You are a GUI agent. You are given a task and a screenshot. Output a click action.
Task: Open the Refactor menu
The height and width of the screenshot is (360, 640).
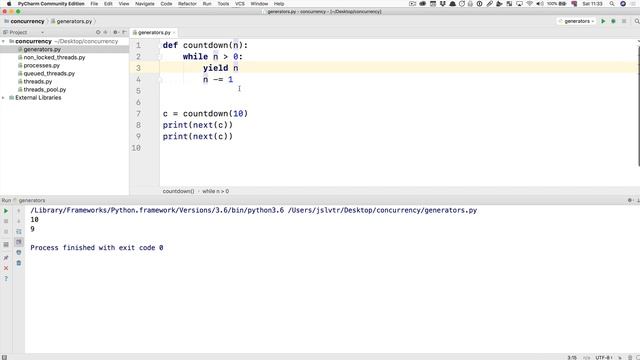click(187, 4)
